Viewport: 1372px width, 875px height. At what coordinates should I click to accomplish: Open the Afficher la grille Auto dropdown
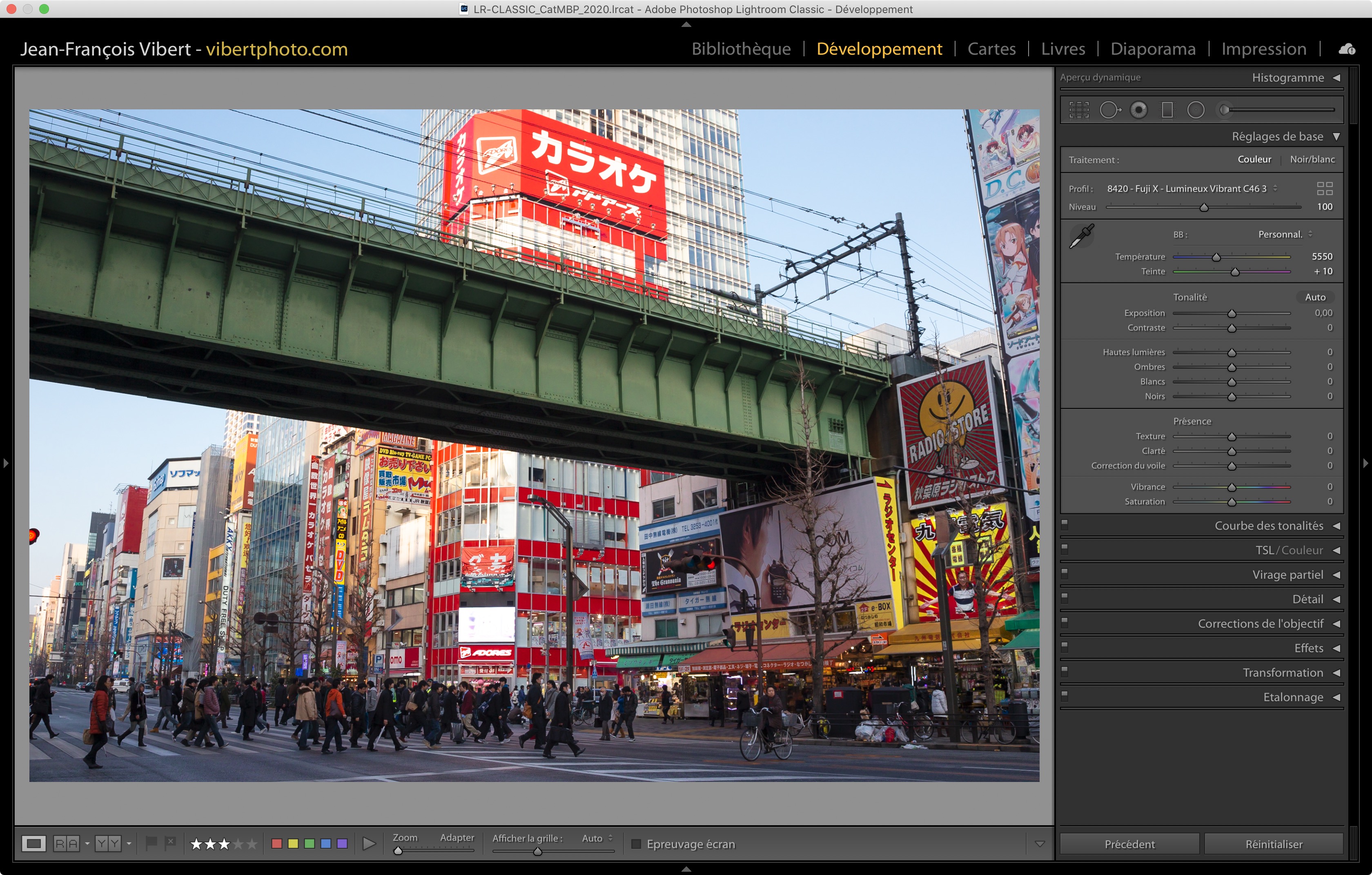click(597, 838)
